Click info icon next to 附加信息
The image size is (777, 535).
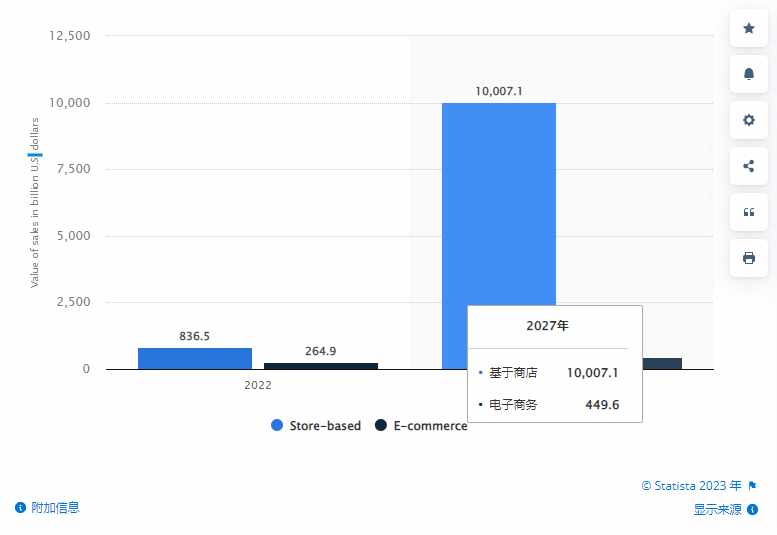pos(20,507)
